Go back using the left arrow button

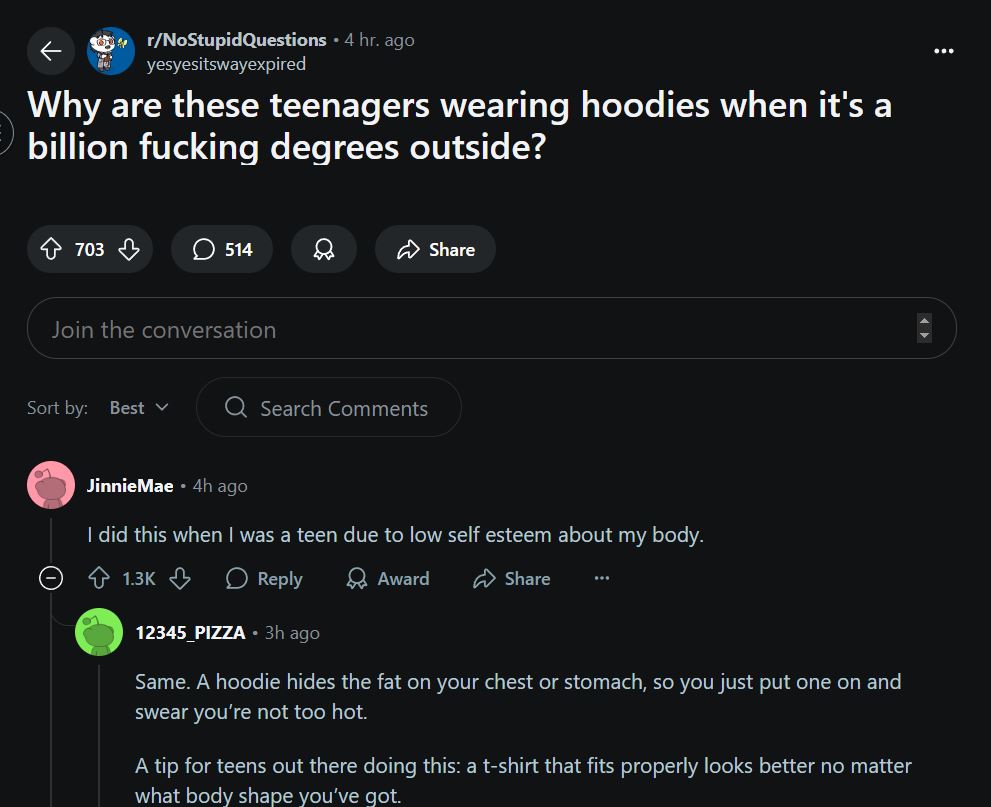(51, 51)
